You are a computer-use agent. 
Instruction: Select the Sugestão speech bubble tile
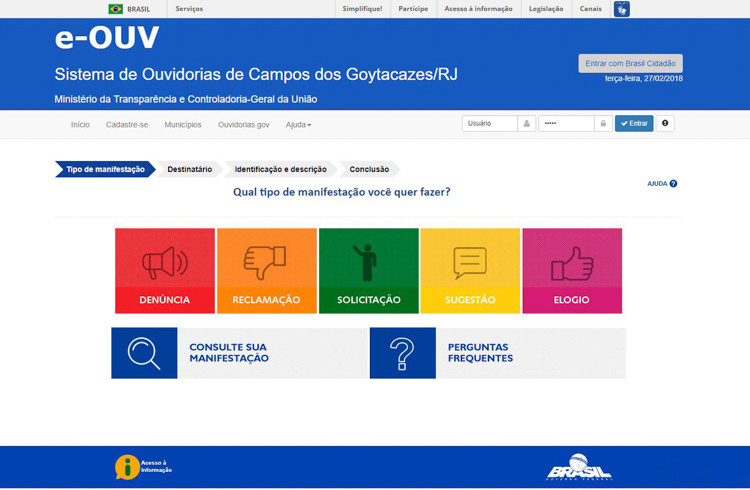point(470,271)
